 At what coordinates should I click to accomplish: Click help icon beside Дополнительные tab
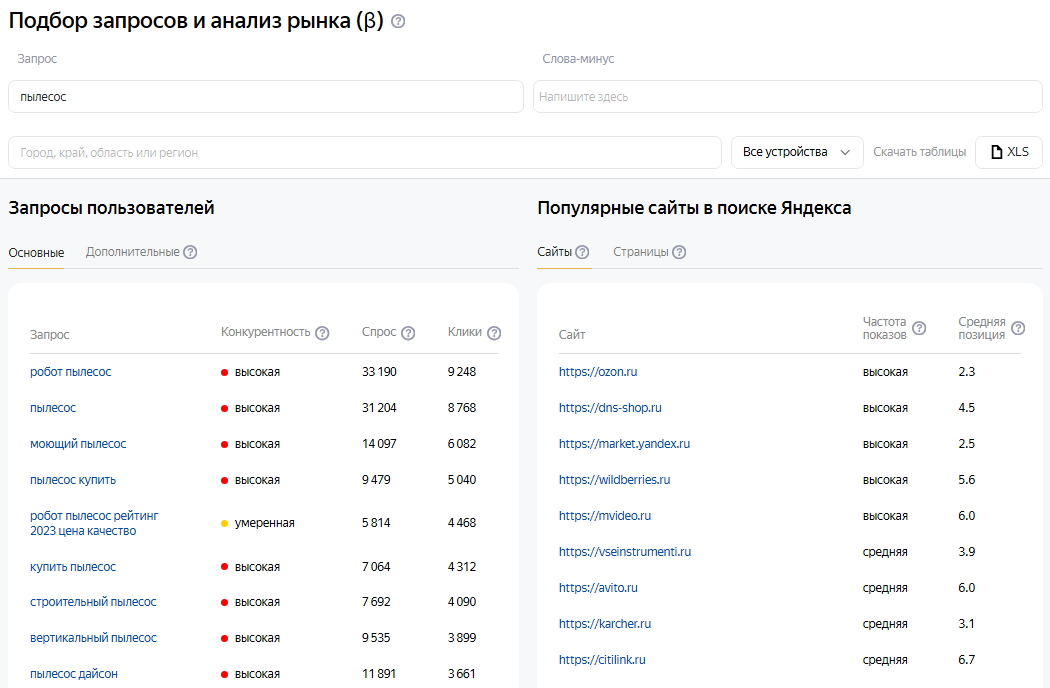(x=190, y=252)
